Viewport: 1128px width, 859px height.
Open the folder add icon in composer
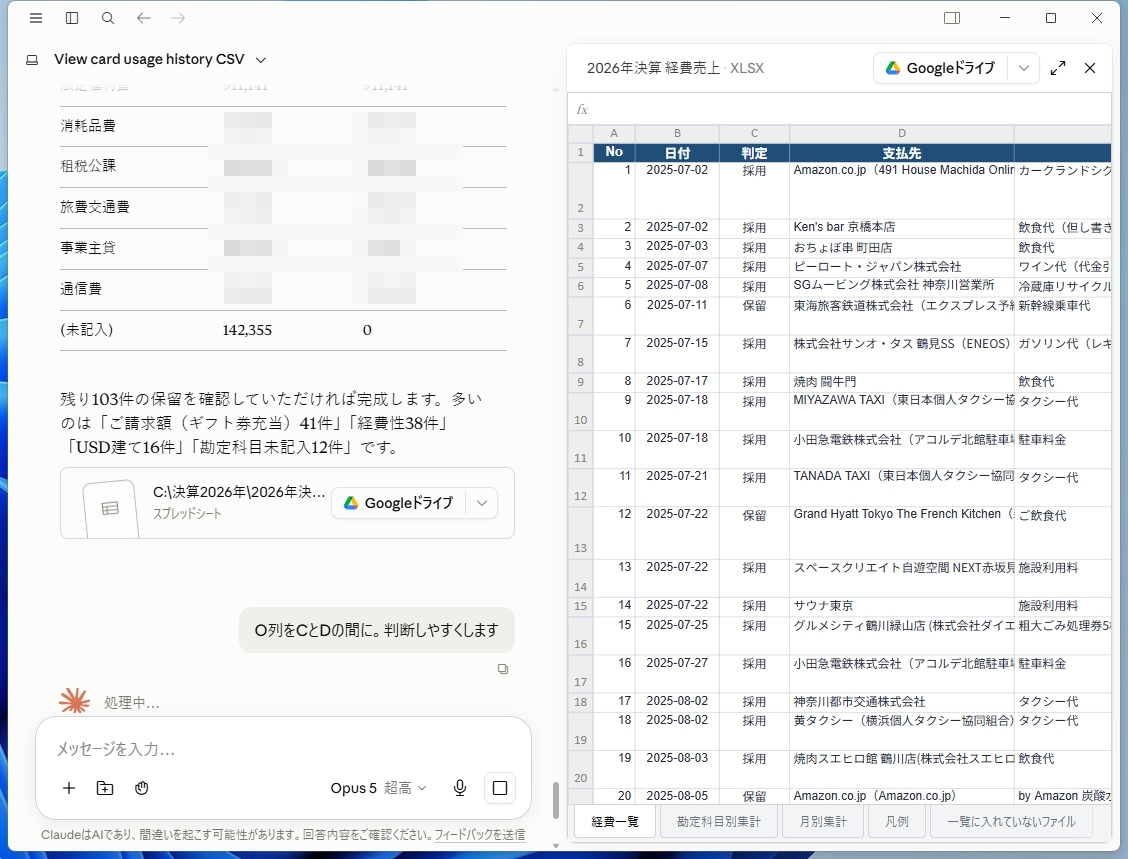coord(105,788)
